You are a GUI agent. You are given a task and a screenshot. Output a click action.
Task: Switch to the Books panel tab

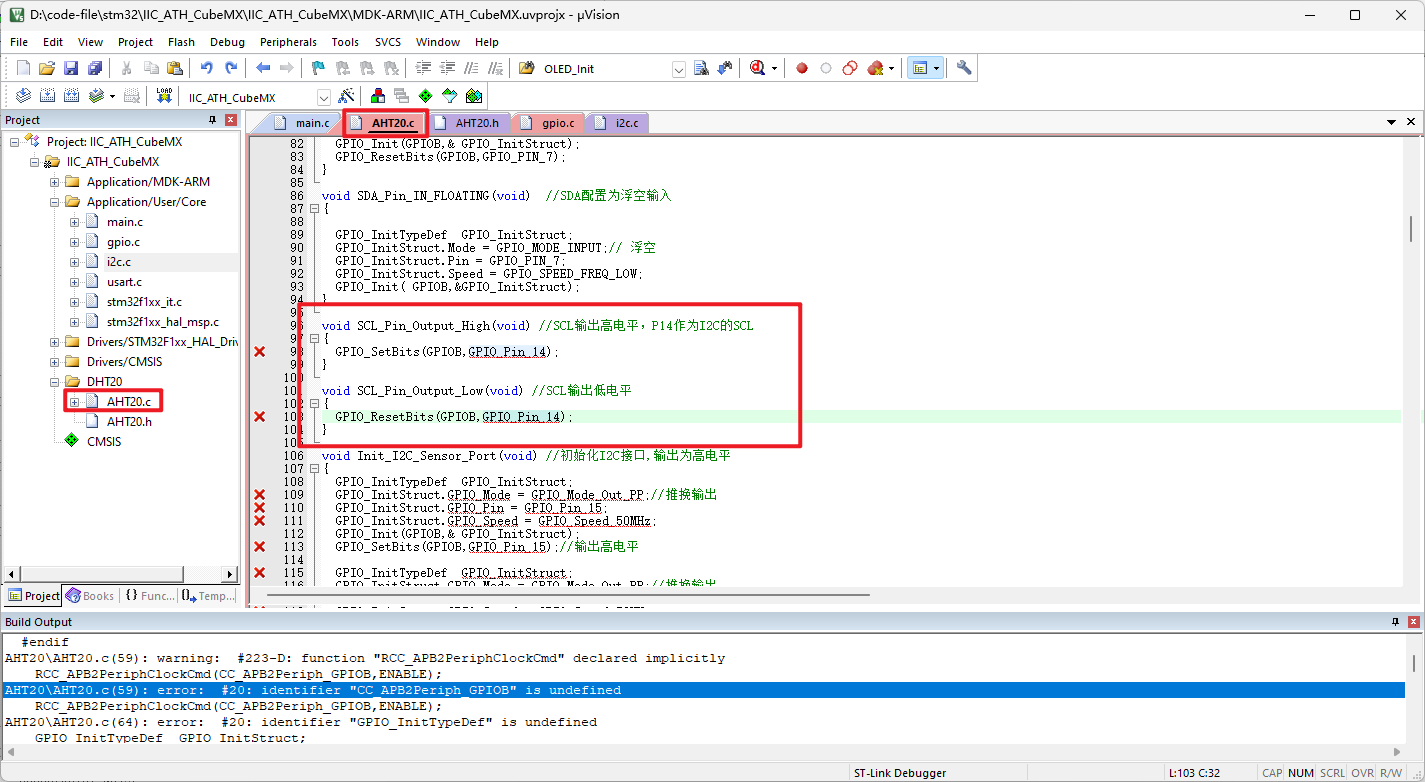click(x=90, y=595)
